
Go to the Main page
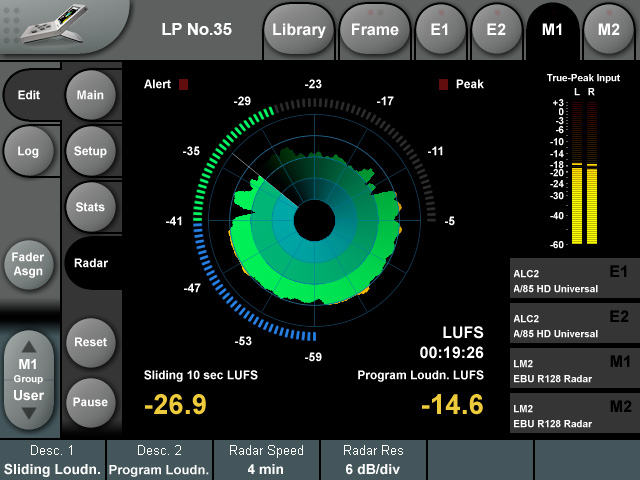click(91, 95)
